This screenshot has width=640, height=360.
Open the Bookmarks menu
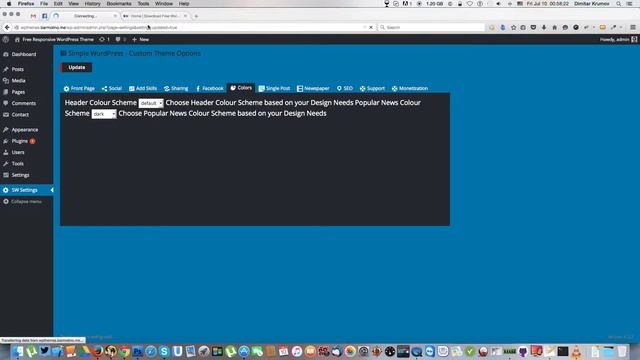coord(119,4)
